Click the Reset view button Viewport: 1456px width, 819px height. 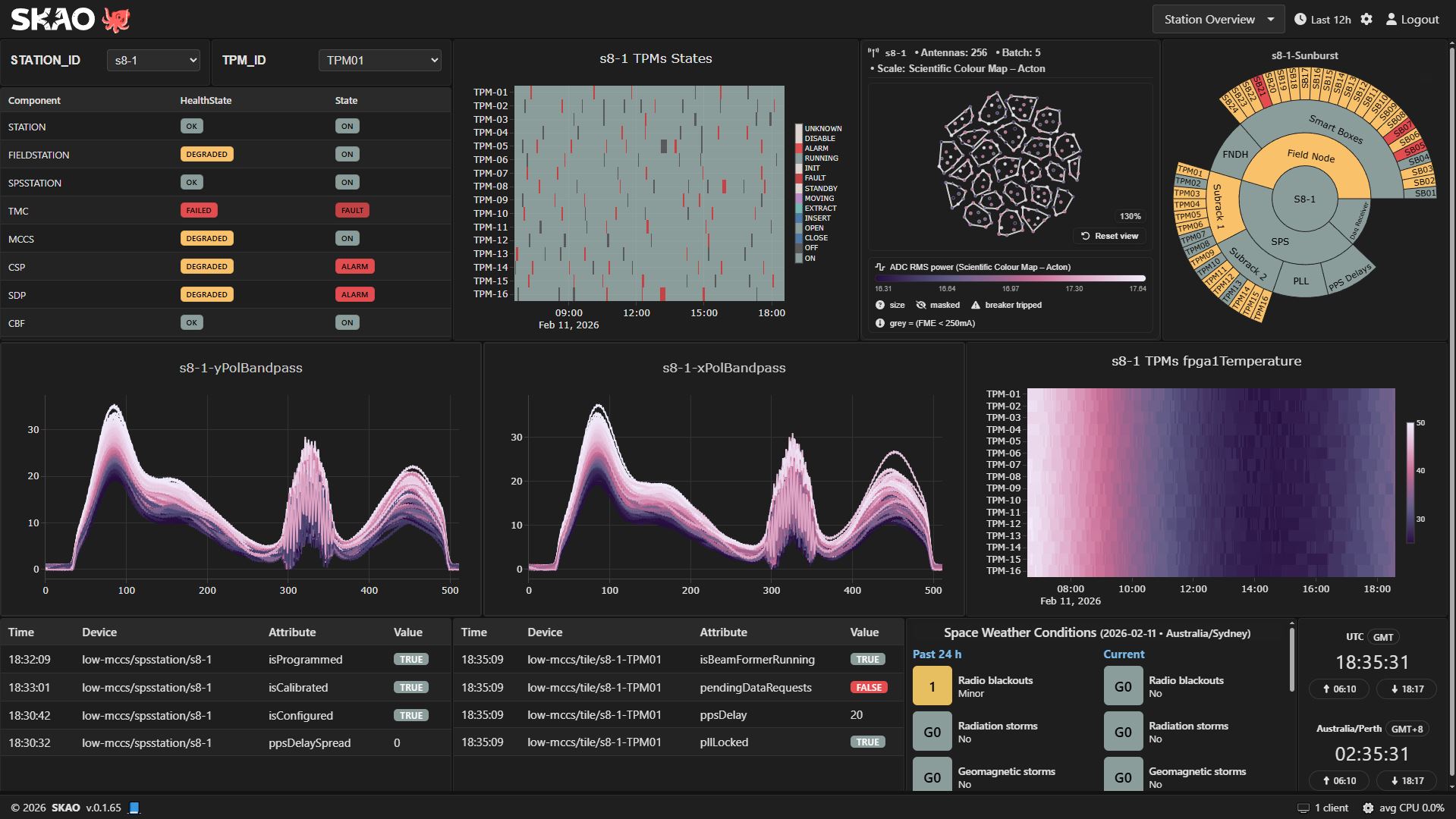click(1110, 236)
